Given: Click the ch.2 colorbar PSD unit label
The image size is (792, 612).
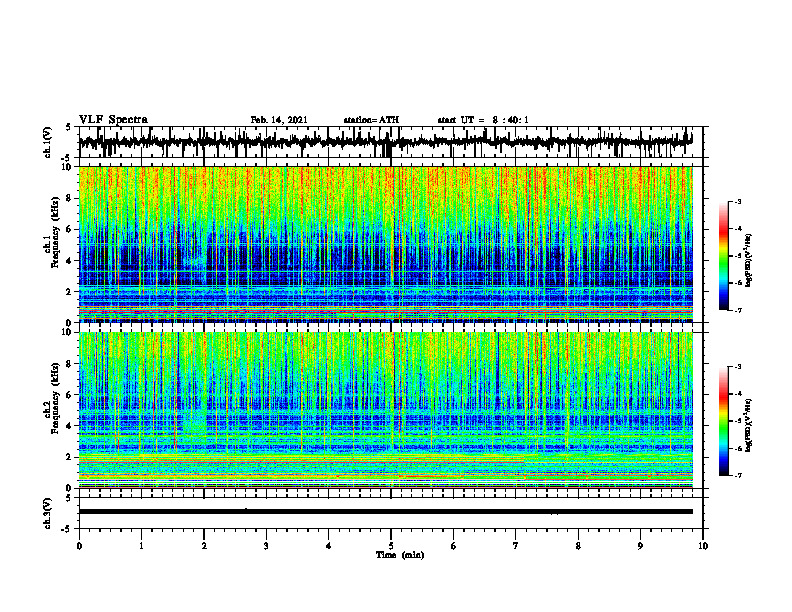Looking at the screenshot, I should click(x=749, y=425).
